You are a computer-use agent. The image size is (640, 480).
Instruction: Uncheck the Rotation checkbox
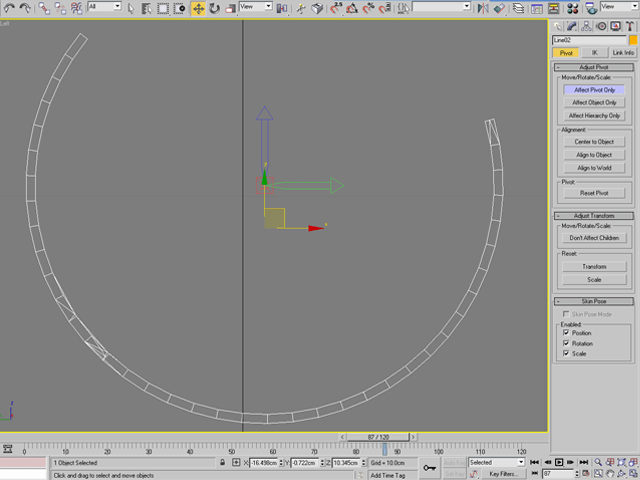click(x=566, y=343)
